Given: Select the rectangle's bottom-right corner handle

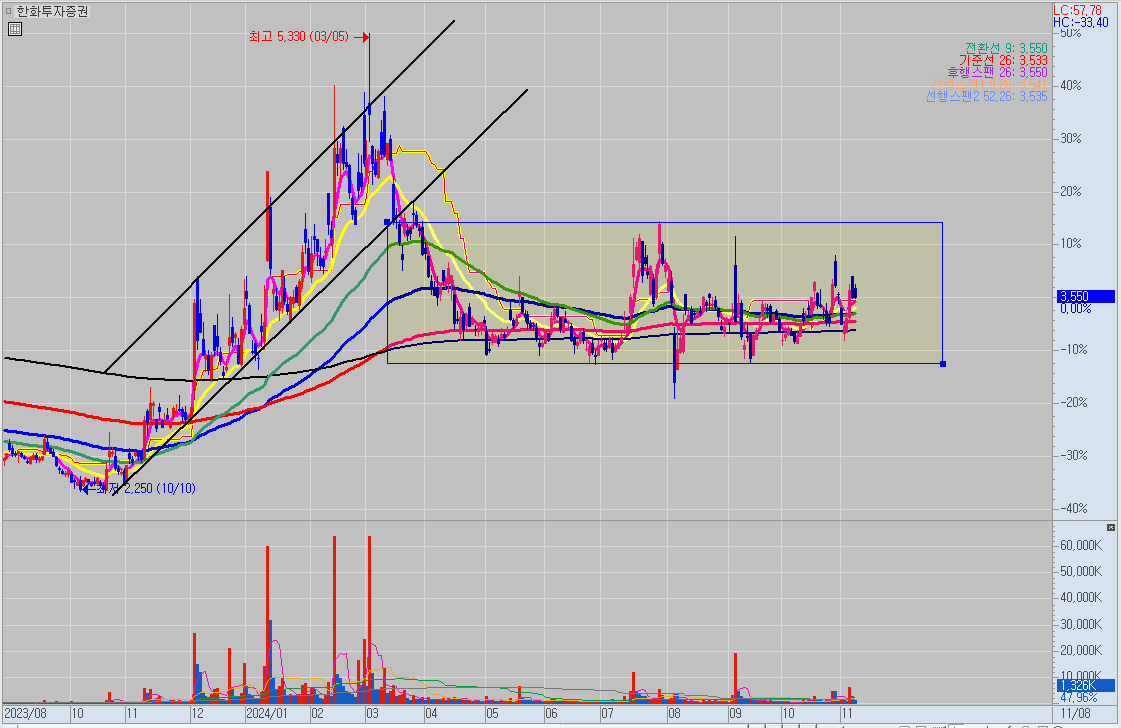Looking at the screenshot, I should (x=943, y=364).
